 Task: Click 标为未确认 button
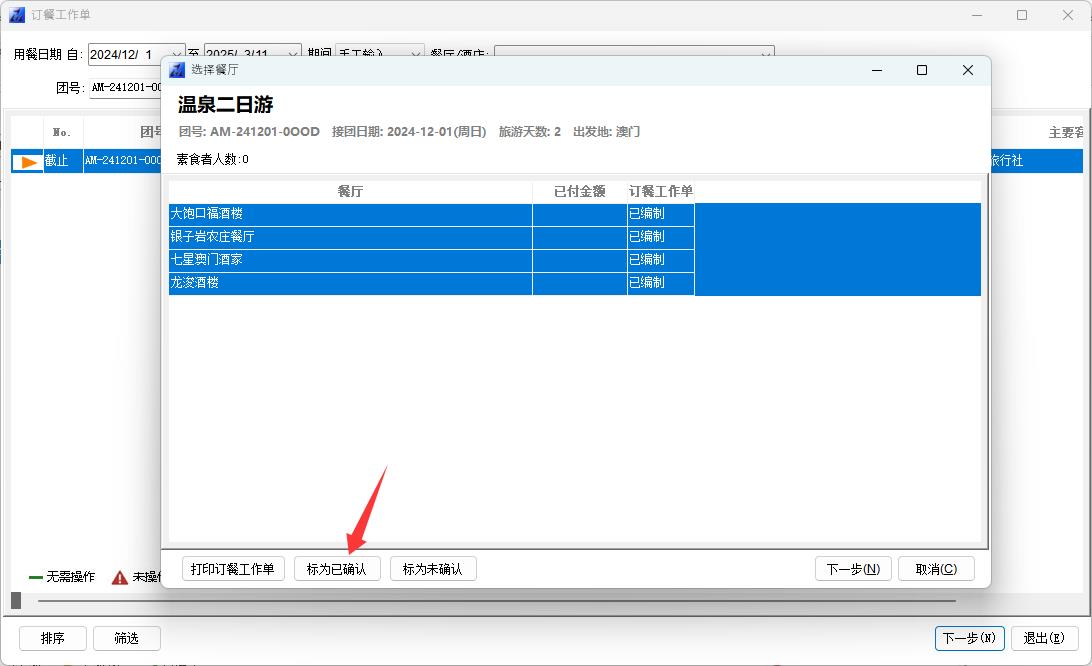(432, 569)
